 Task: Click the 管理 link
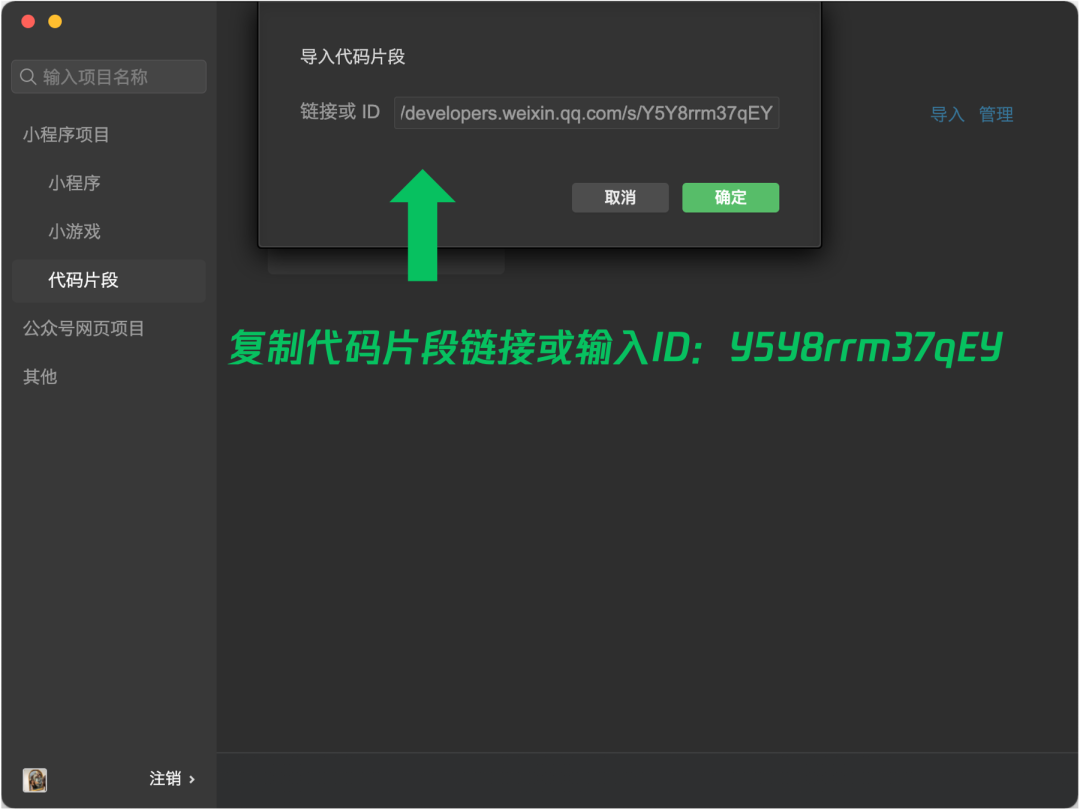tap(996, 114)
